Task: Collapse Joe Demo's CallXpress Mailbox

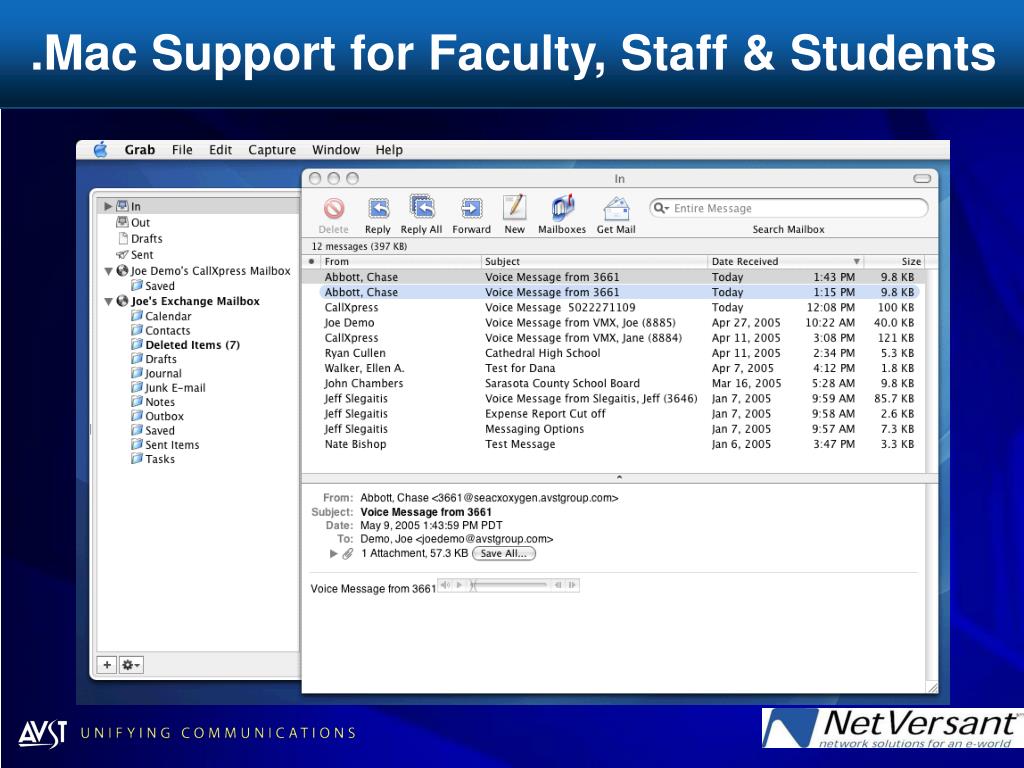Action: point(108,271)
